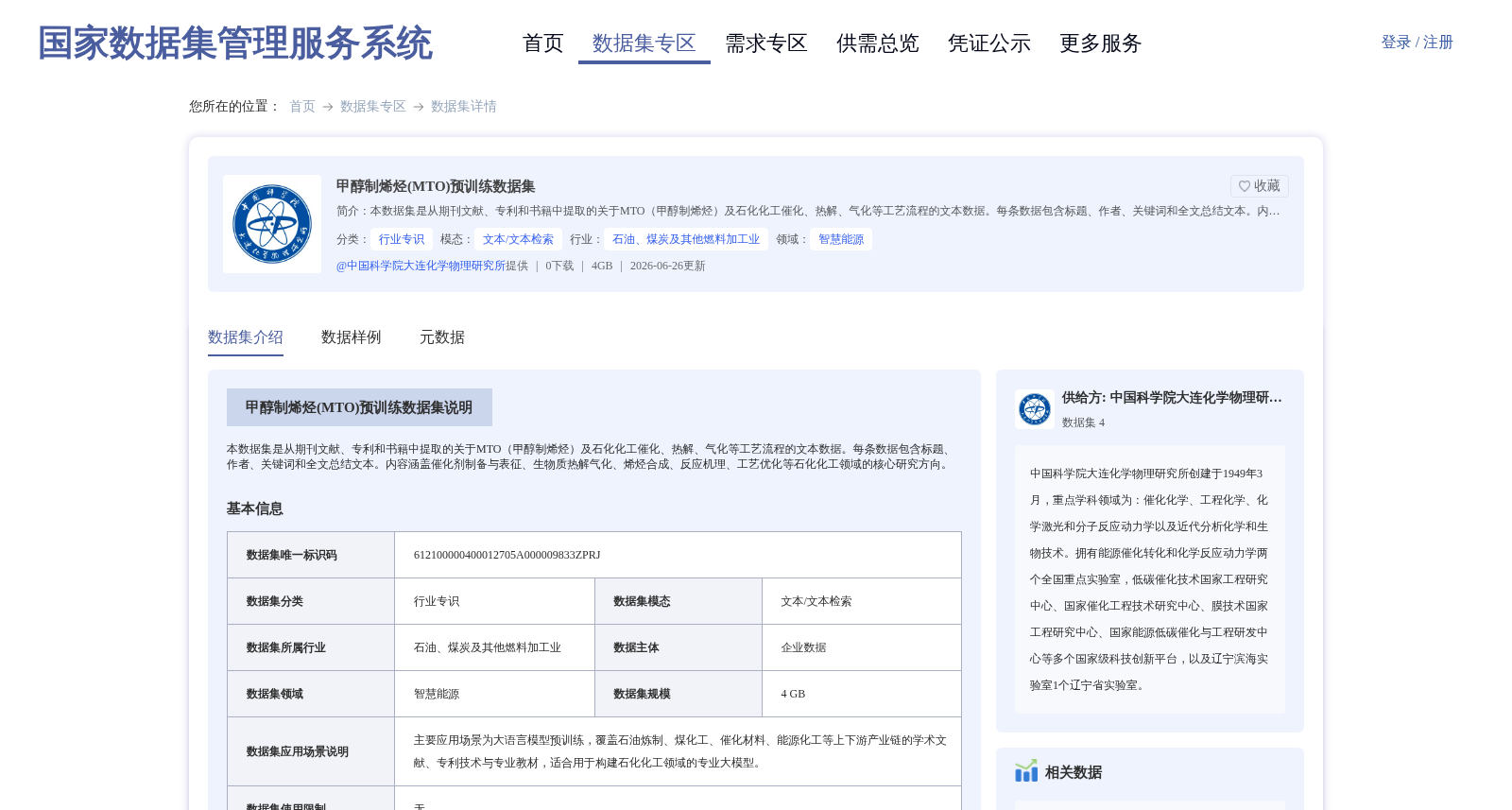Viewport: 1512px width, 810px height.
Task: Click the 数据集 4 count text
Action: point(1083,422)
